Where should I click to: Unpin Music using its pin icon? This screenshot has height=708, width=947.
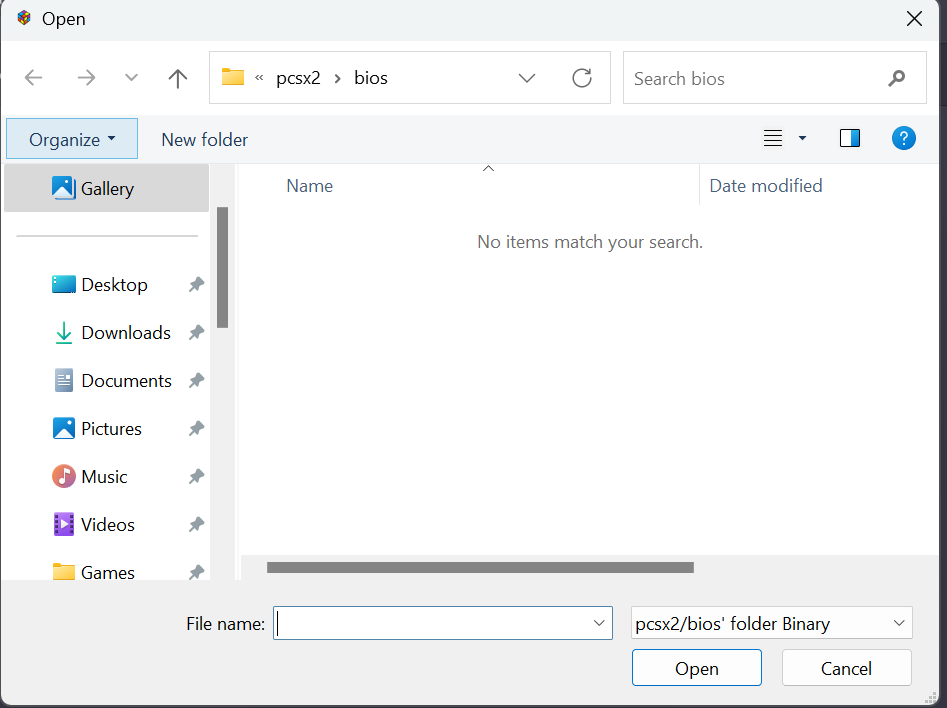pos(196,477)
